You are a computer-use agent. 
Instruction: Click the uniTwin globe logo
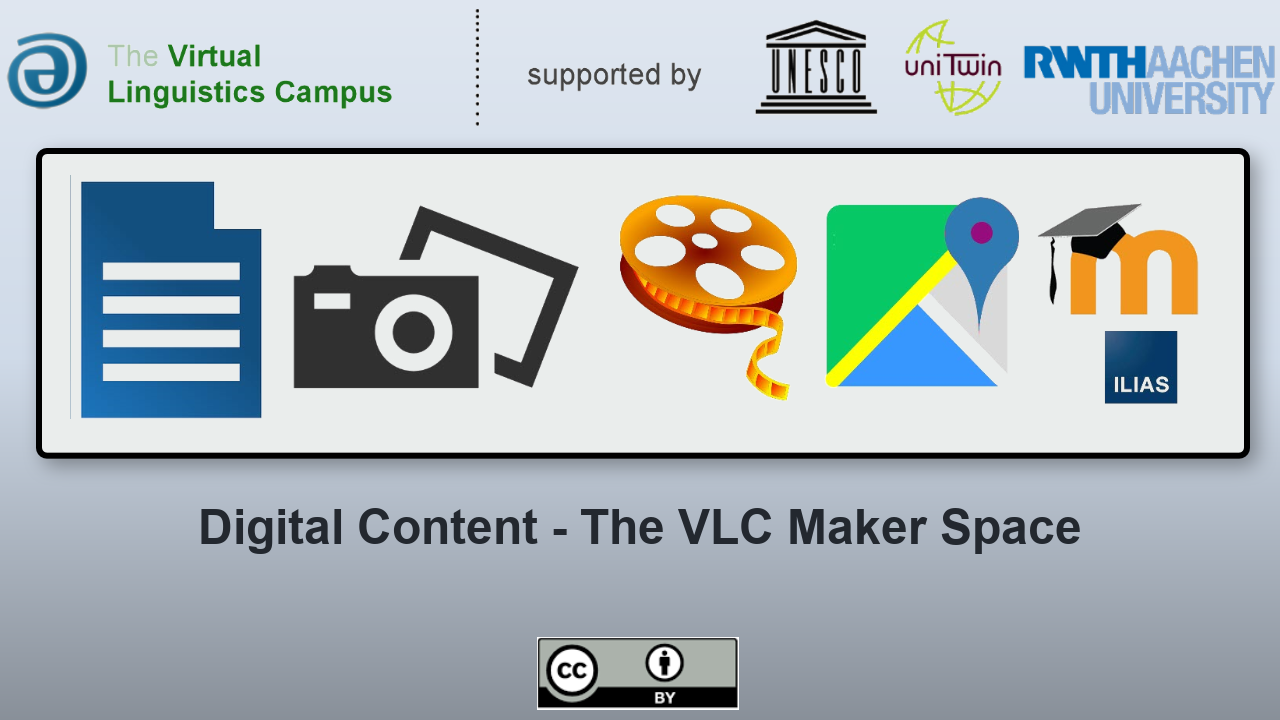[953, 67]
